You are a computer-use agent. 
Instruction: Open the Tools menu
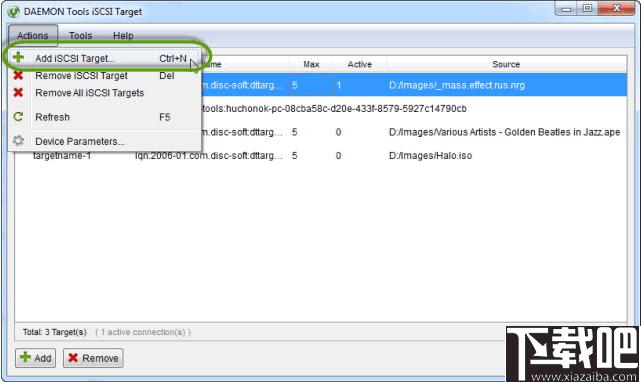tap(81, 36)
